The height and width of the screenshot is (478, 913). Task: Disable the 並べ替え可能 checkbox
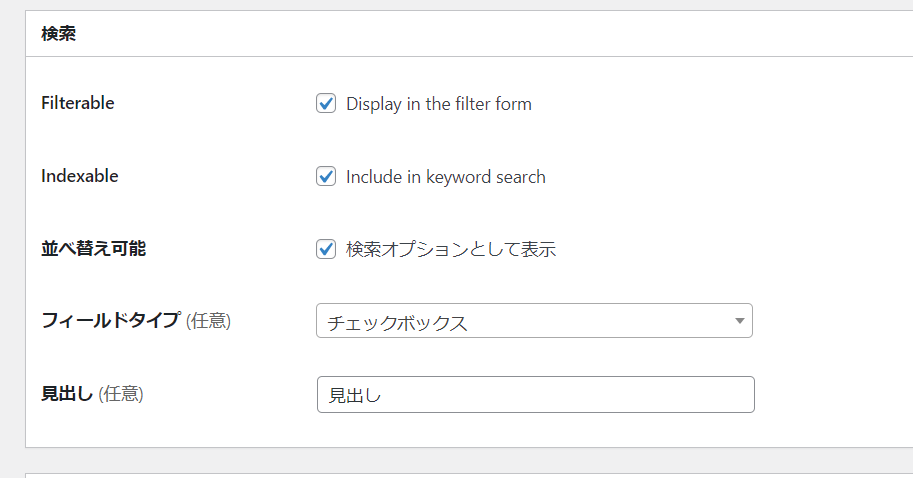[x=326, y=249]
